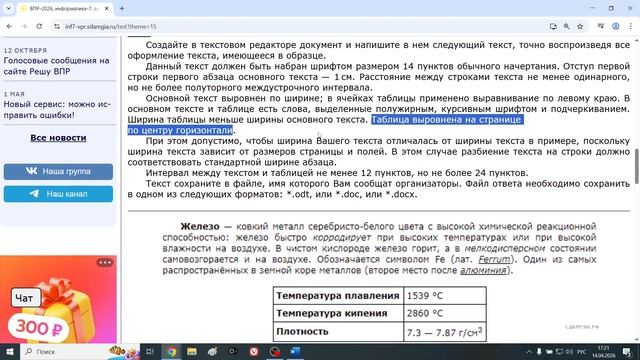Open the notifications center icon
This screenshot has width=640, height=360.
(627, 351)
